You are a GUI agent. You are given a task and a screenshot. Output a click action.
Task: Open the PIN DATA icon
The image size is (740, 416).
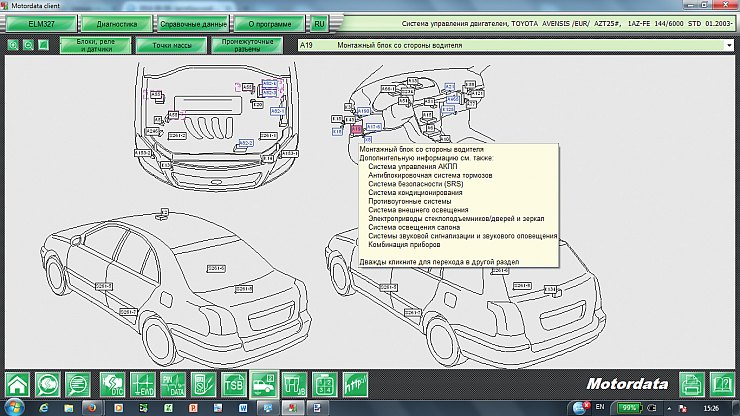pos(173,384)
